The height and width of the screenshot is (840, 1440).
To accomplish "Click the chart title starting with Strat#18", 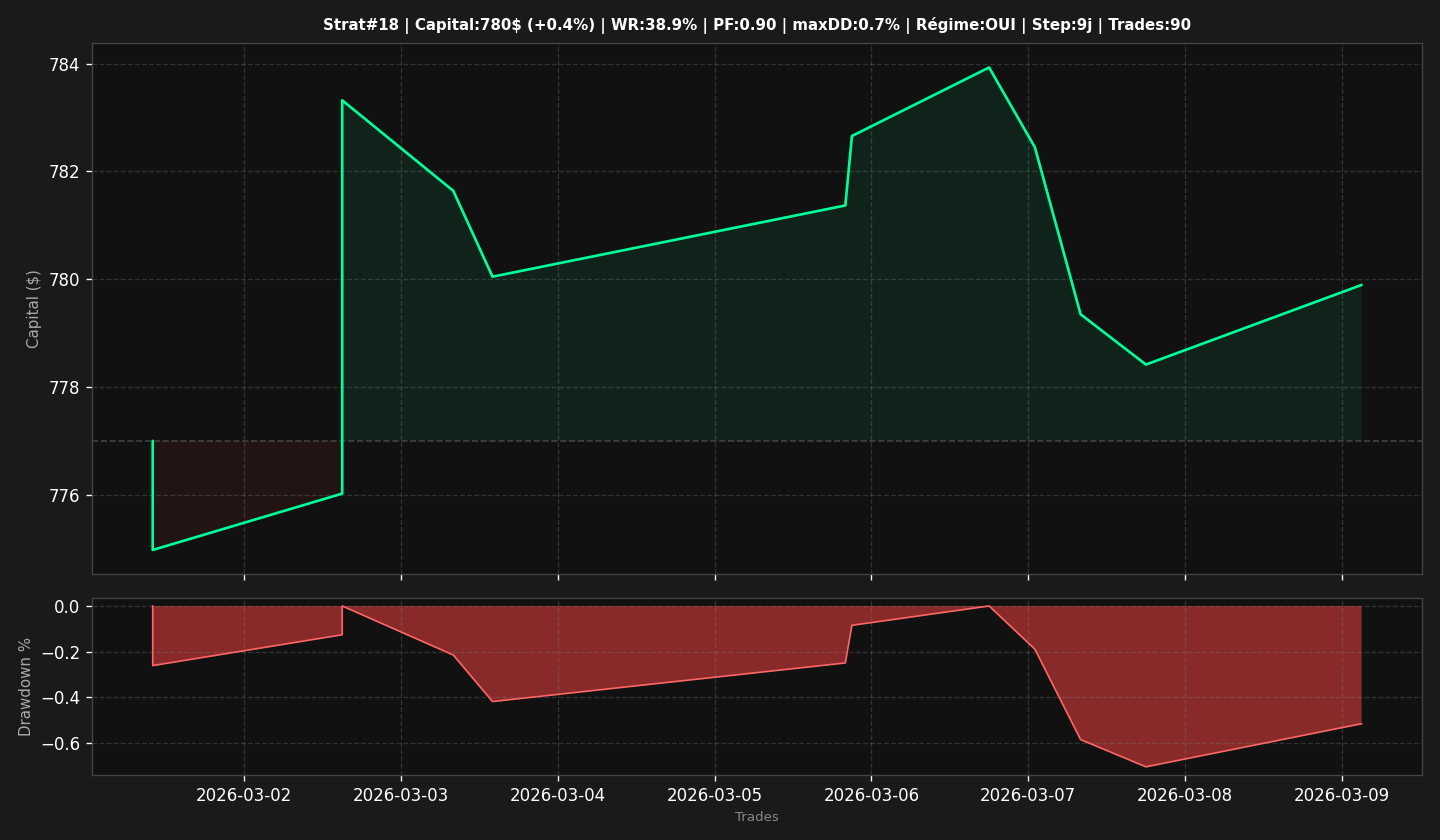I will [x=757, y=25].
